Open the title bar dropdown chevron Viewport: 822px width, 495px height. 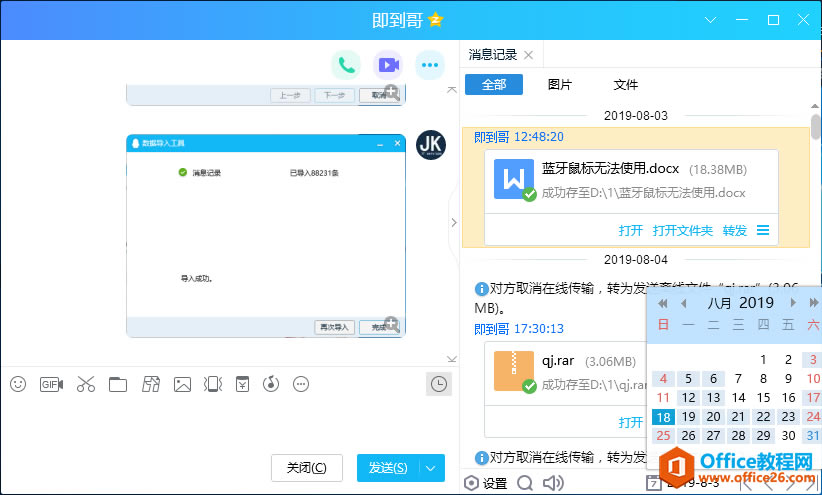click(710, 20)
